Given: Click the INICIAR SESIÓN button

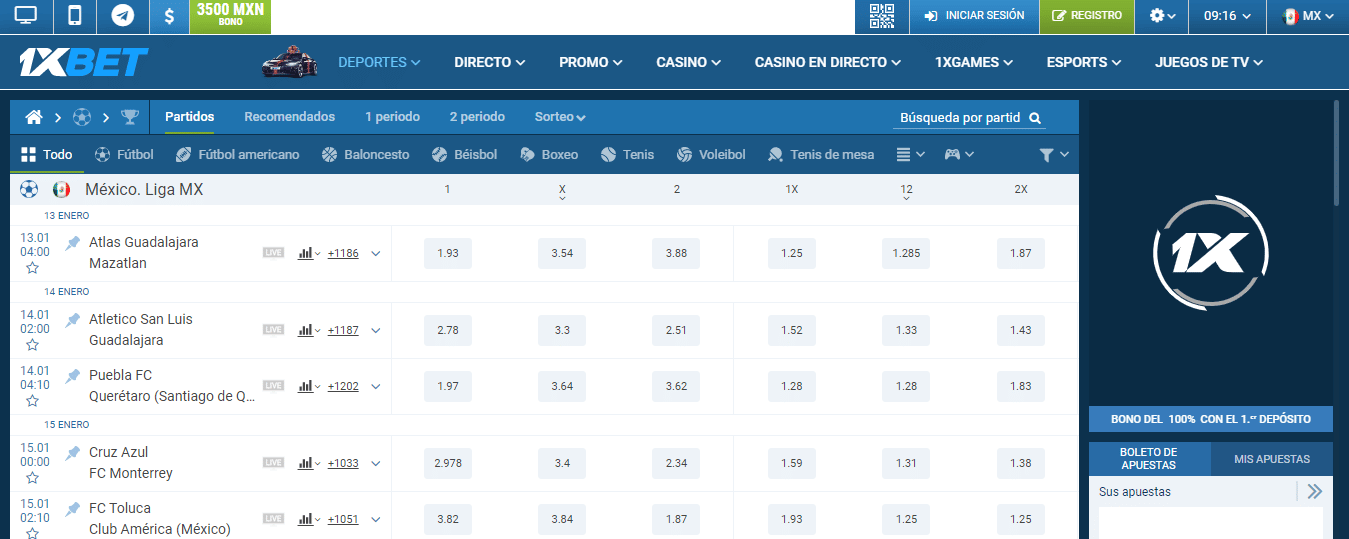Looking at the screenshot, I should pos(974,16).
